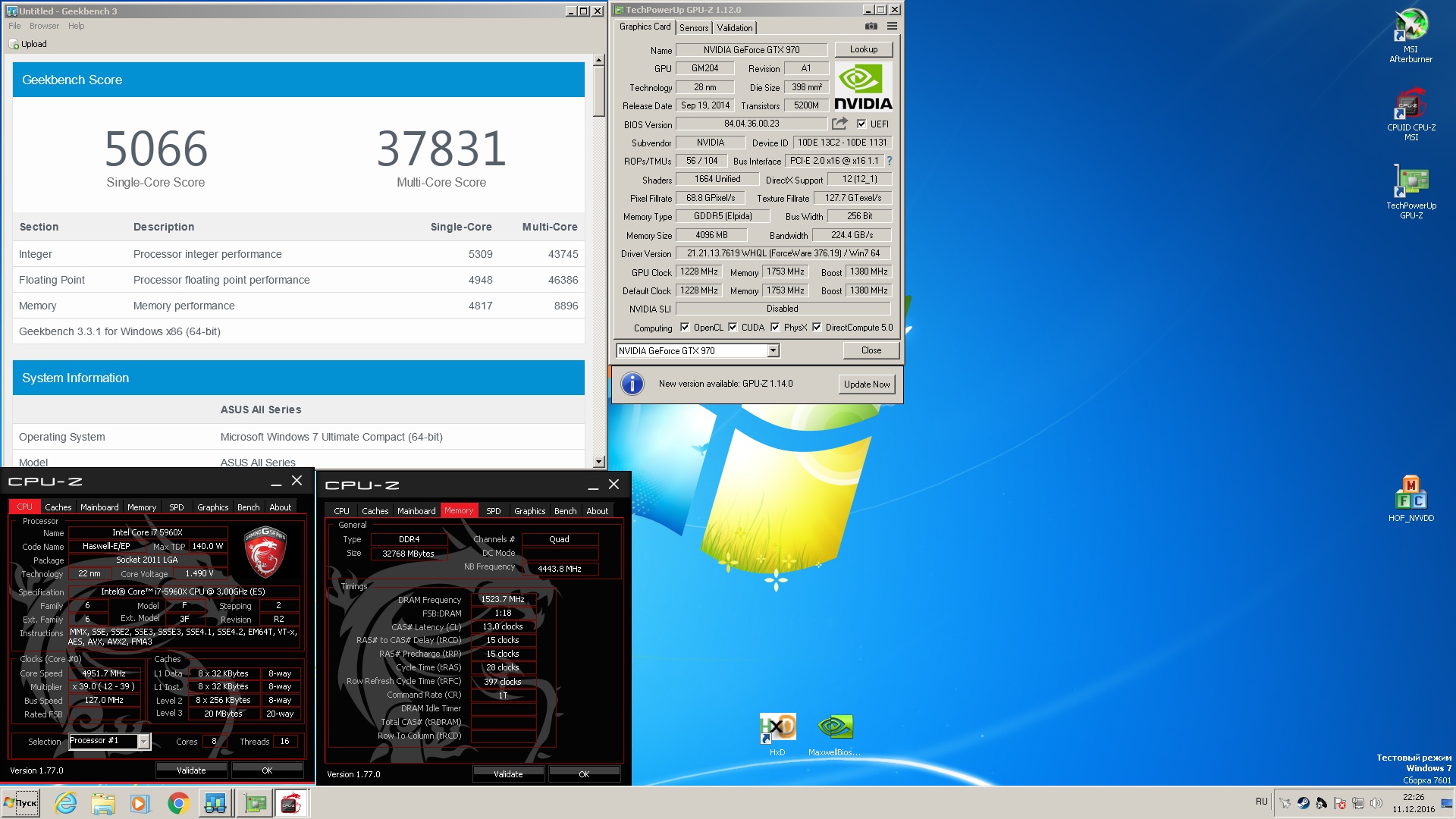Click the volume speaker tray icon
1456x819 pixels.
pyautogui.click(x=1376, y=803)
